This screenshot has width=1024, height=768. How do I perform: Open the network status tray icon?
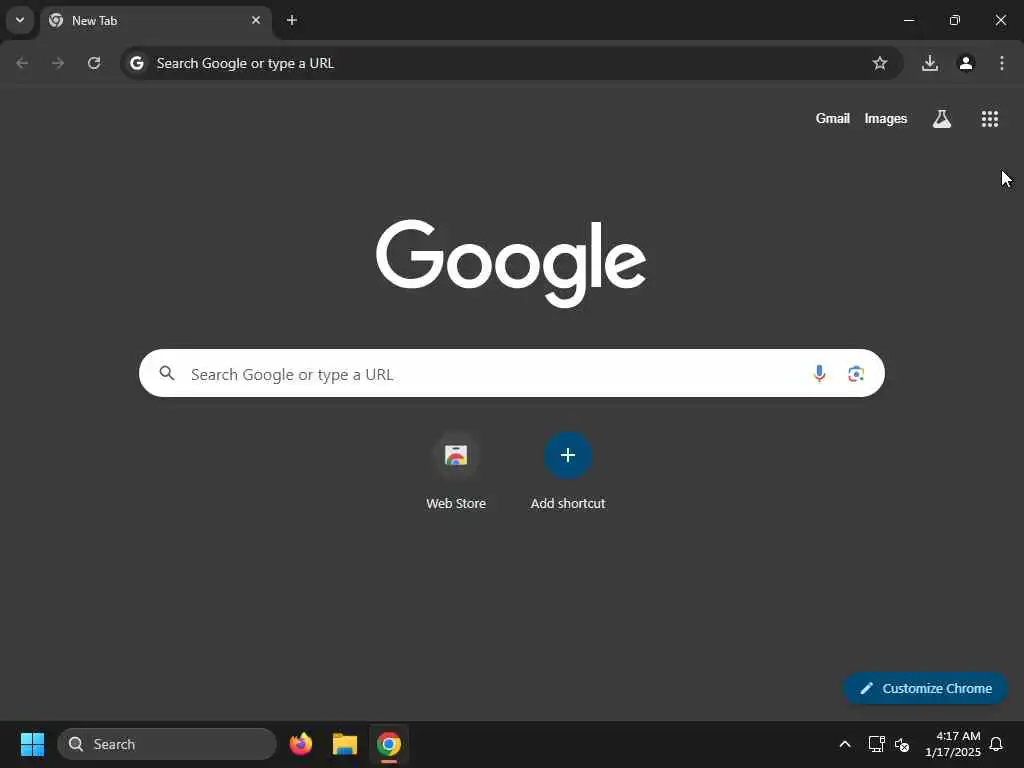(x=876, y=744)
